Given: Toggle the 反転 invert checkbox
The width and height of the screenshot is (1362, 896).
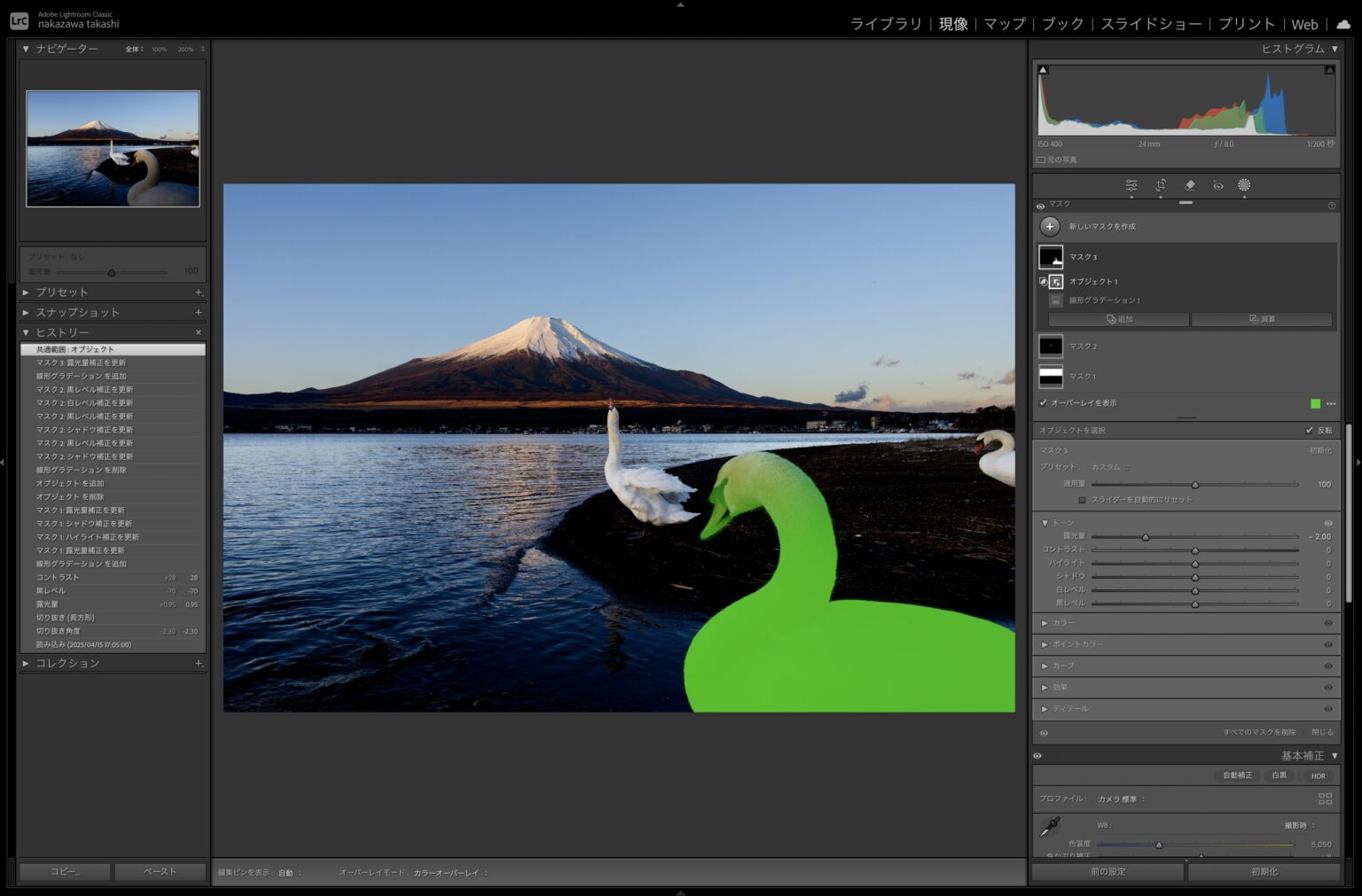Looking at the screenshot, I should 1310,431.
